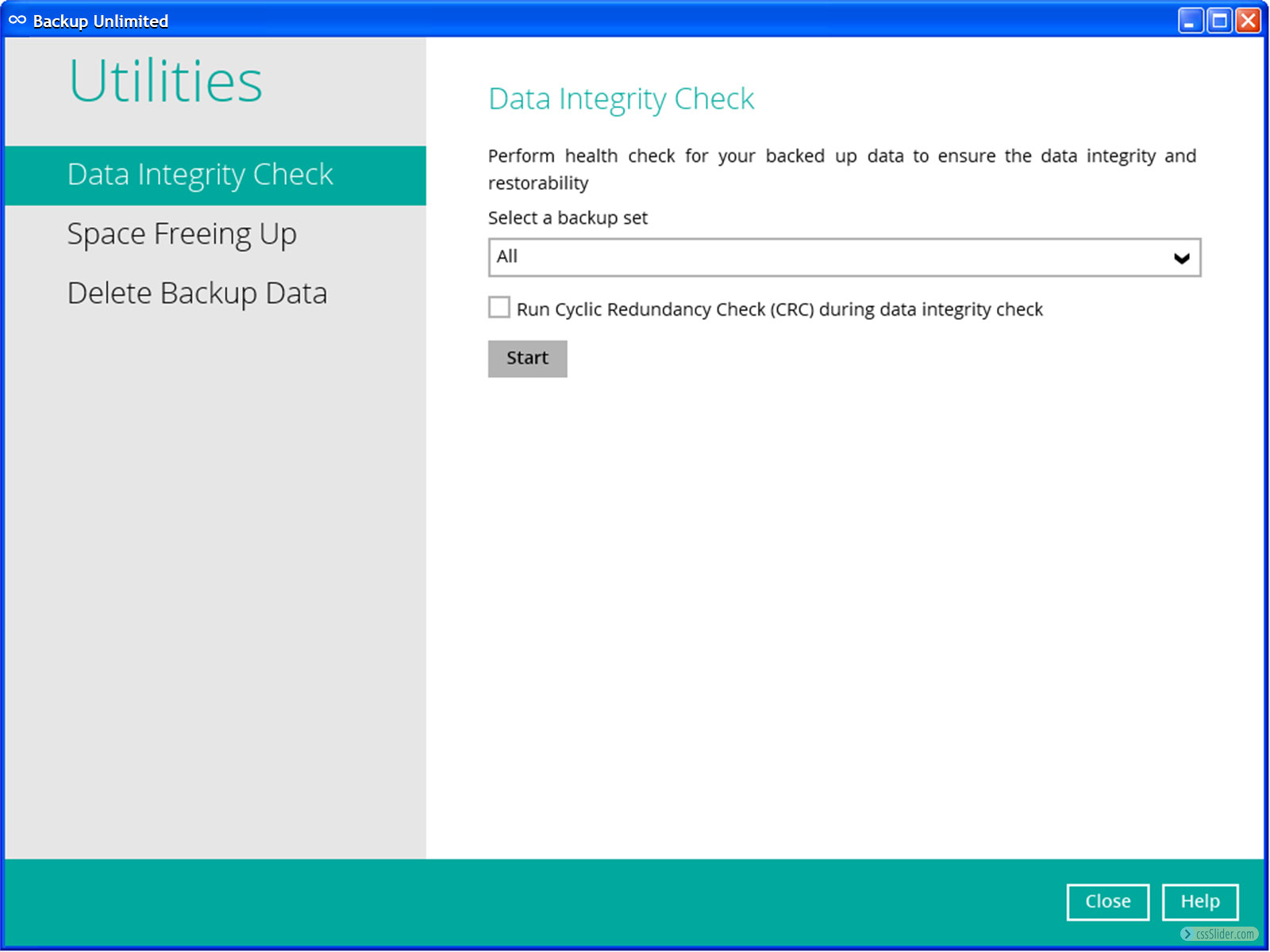Follow the cssSlider.com link
This screenshot has width=1270, height=952.
[1225, 935]
